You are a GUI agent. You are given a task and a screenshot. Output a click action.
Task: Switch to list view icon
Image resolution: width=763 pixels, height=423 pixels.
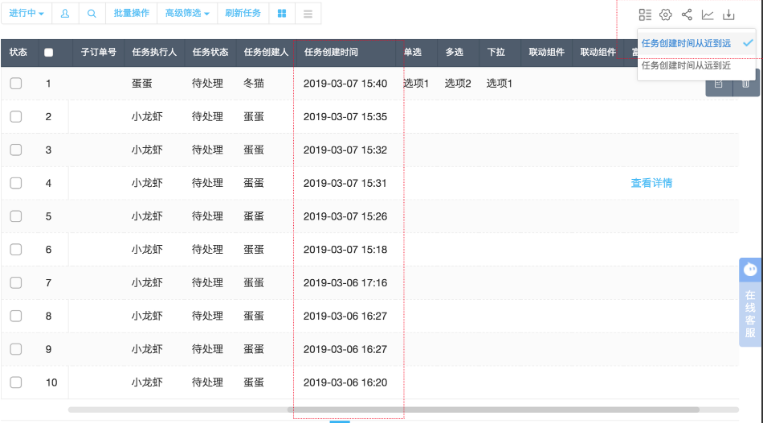pyautogui.click(x=308, y=14)
